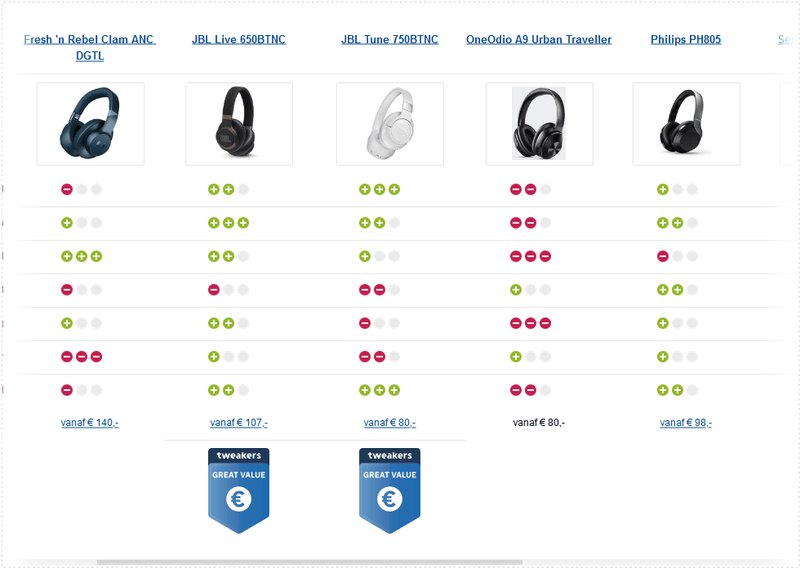Click the JBL Live 650BTNC headphone image
Viewport: 800px width, 568px height.
point(239,124)
